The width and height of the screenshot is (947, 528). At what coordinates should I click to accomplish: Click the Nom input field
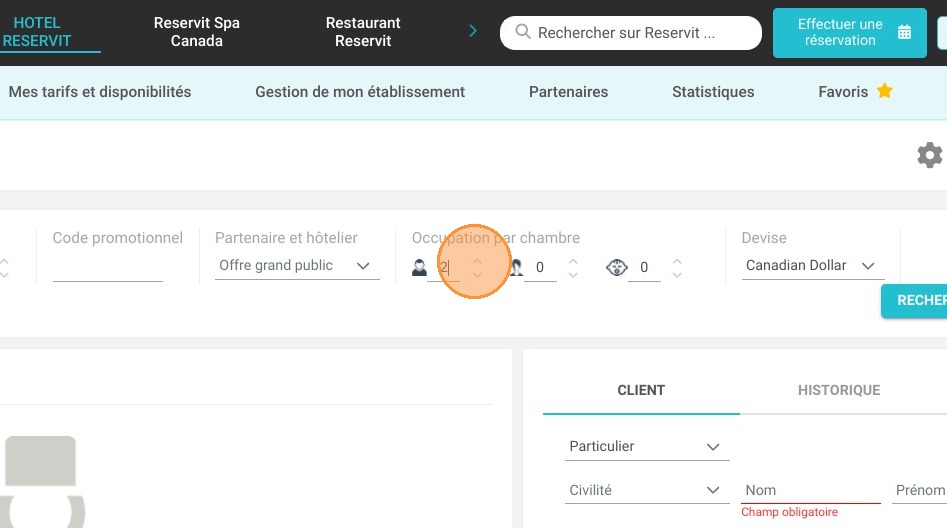pos(811,490)
